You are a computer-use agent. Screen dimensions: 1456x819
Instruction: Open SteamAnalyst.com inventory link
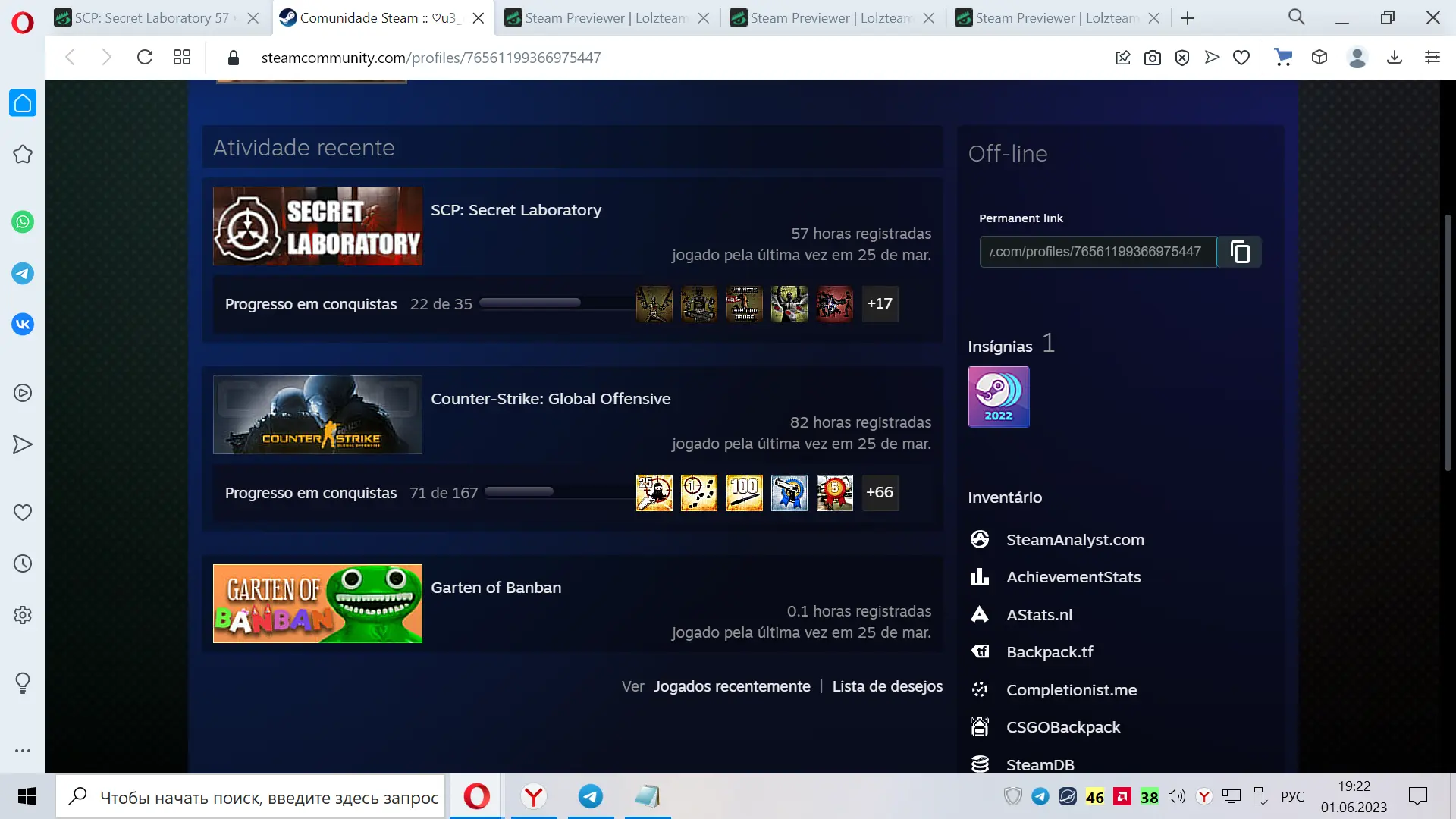pos(1075,540)
